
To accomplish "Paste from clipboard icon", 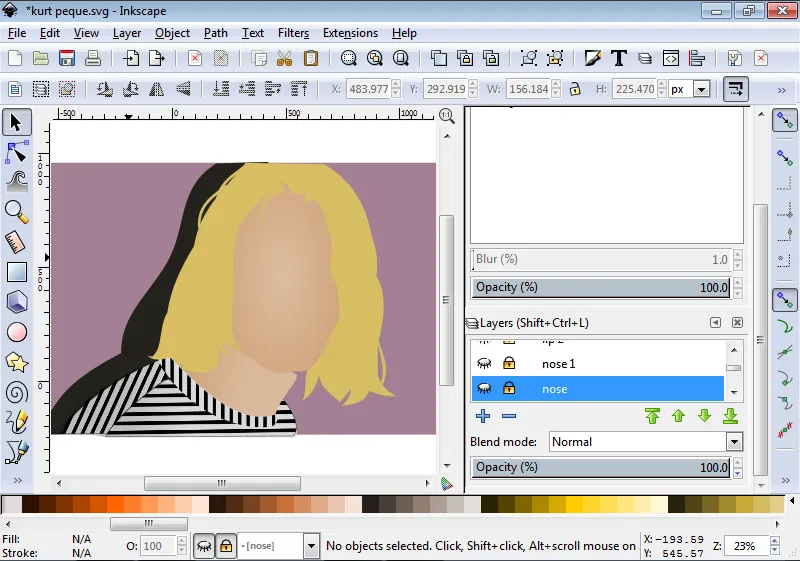I will (x=311, y=58).
